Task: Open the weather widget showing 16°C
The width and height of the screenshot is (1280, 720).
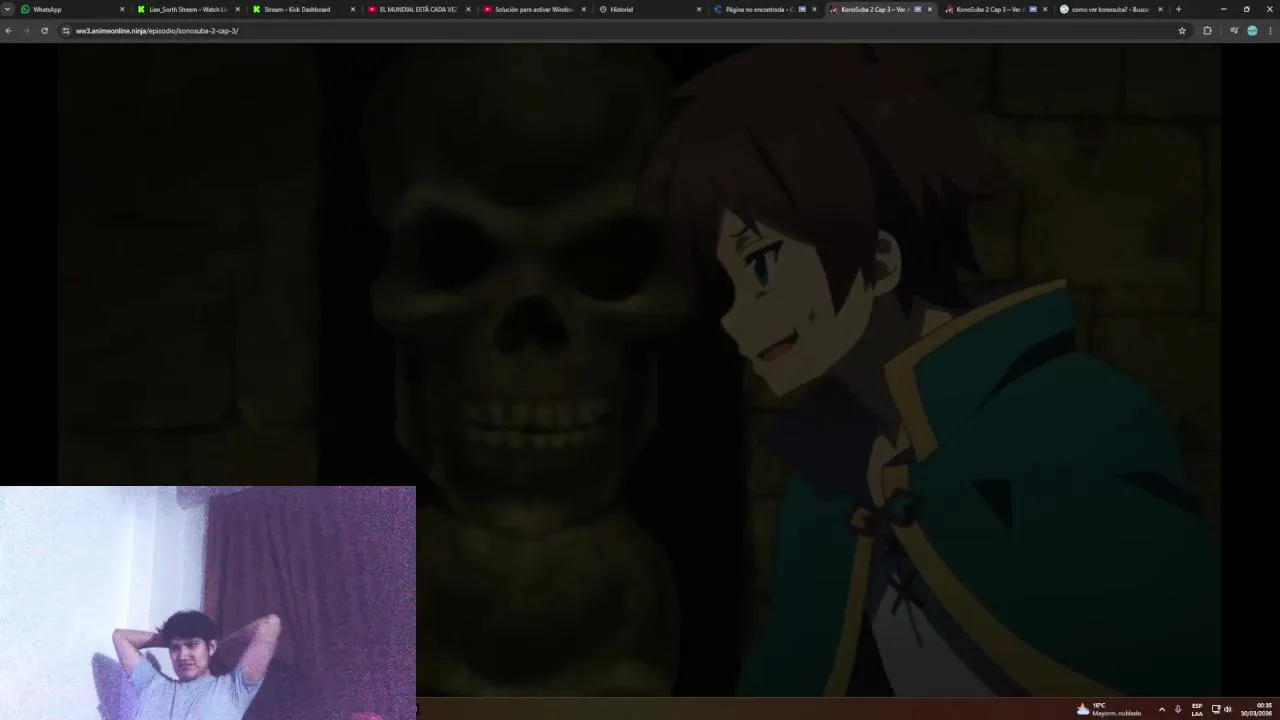Action: point(1109,709)
